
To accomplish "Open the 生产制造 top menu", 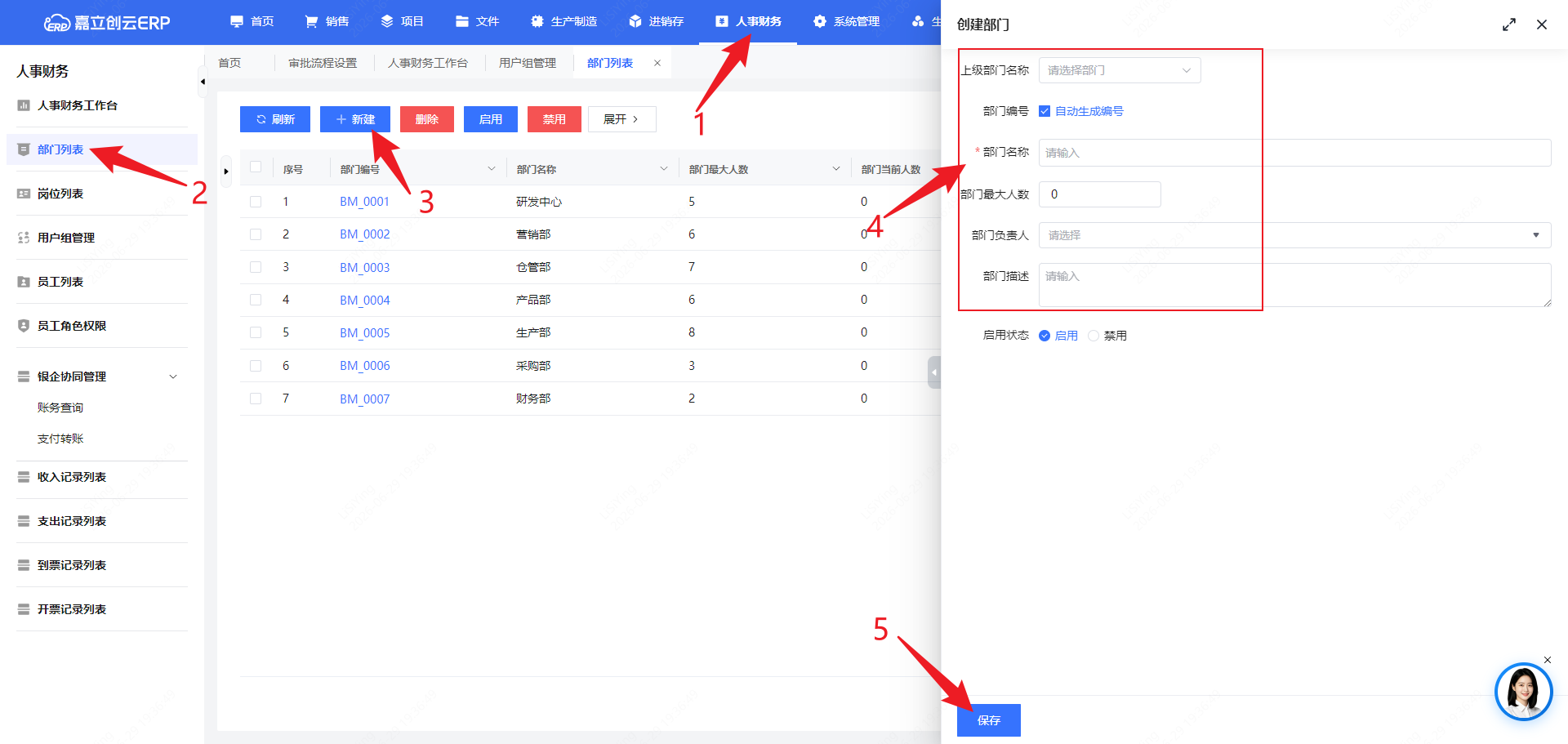I will pyautogui.click(x=563, y=21).
